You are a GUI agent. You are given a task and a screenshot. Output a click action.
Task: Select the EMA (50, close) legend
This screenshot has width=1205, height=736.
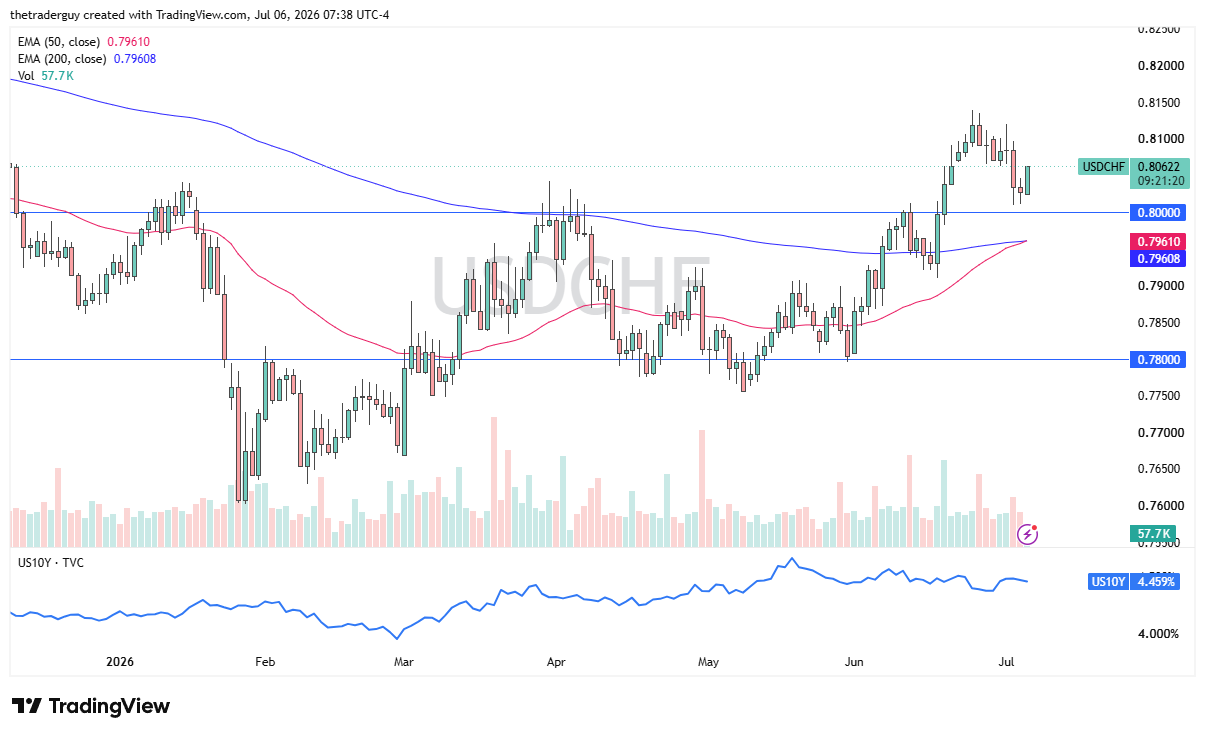tap(84, 42)
